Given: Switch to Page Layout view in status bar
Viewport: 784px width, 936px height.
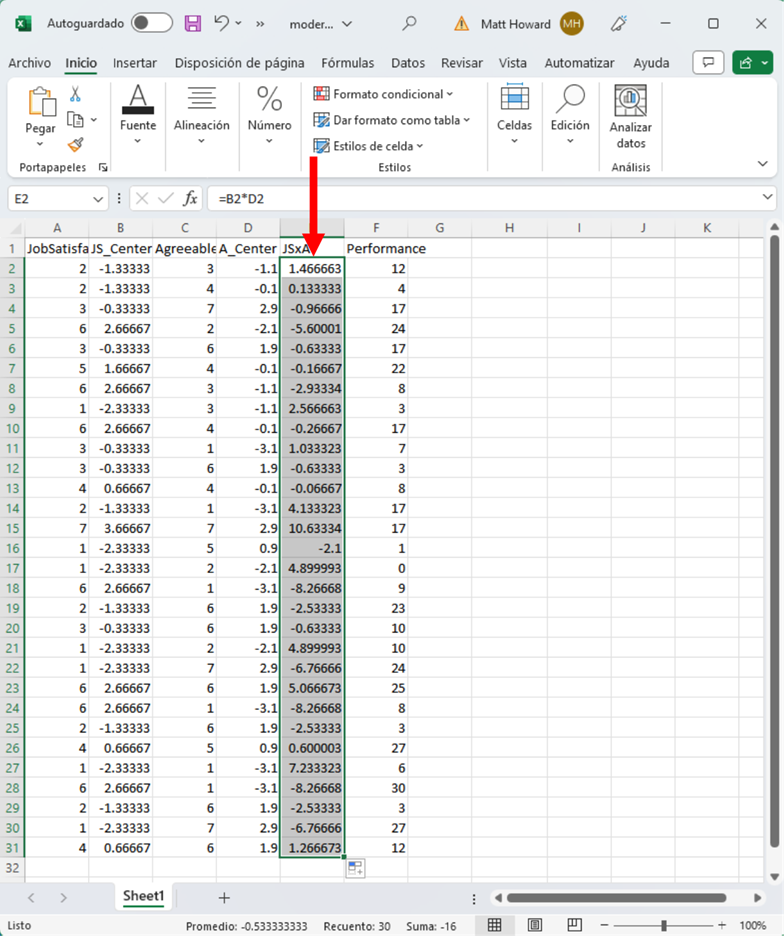Looking at the screenshot, I should click(535, 925).
